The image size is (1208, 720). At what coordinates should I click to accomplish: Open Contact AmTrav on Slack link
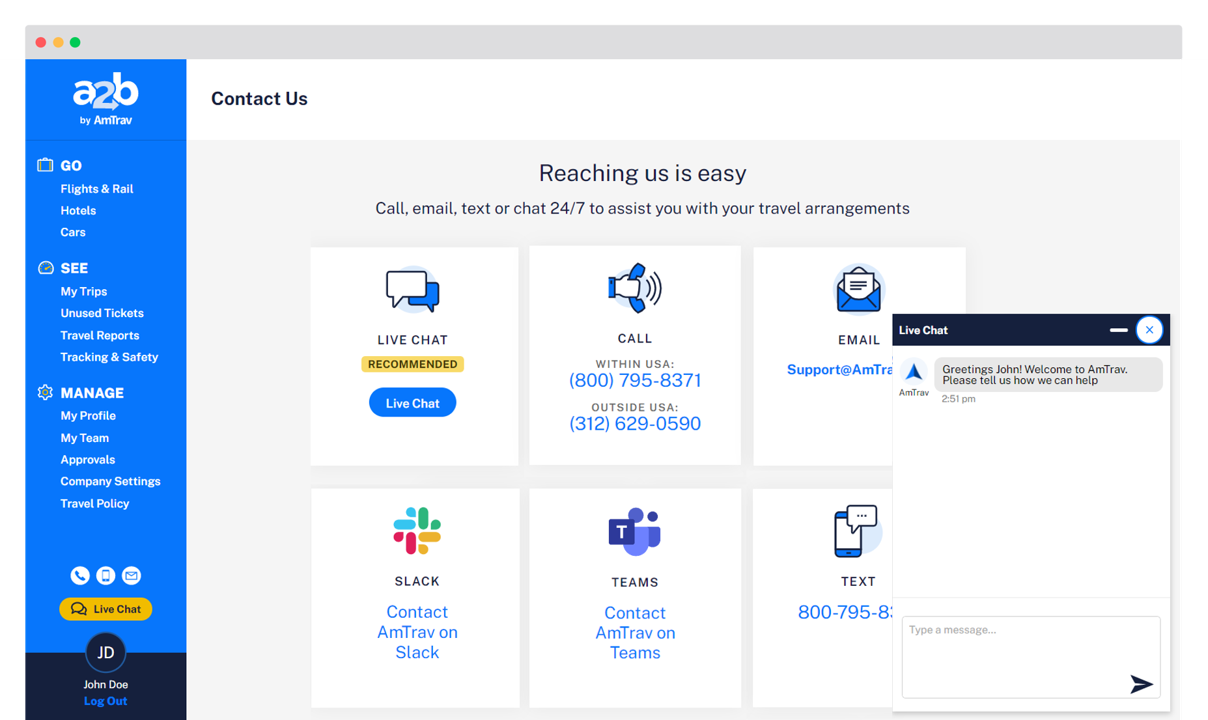click(417, 632)
